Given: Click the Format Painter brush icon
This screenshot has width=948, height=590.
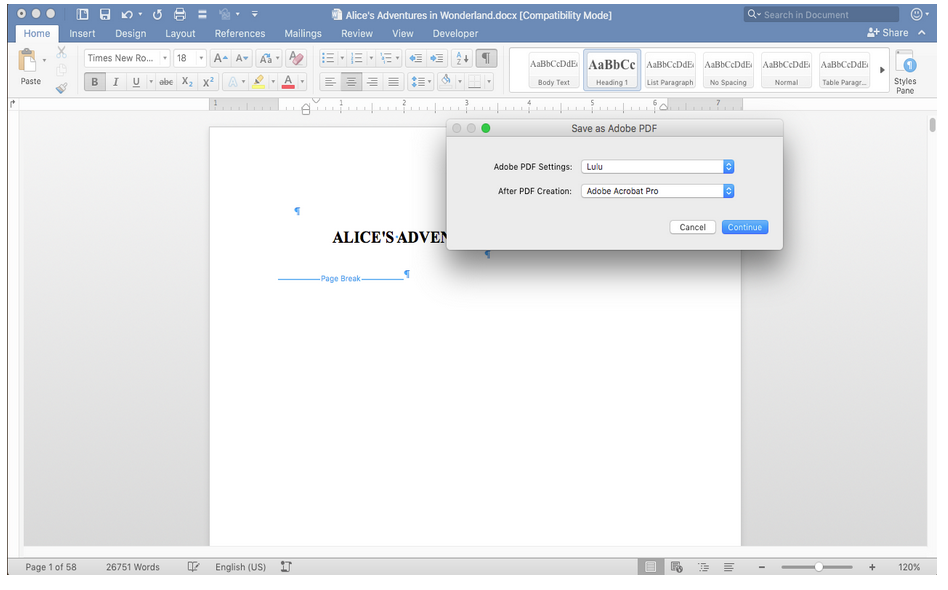Looking at the screenshot, I should tap(61, 88).
